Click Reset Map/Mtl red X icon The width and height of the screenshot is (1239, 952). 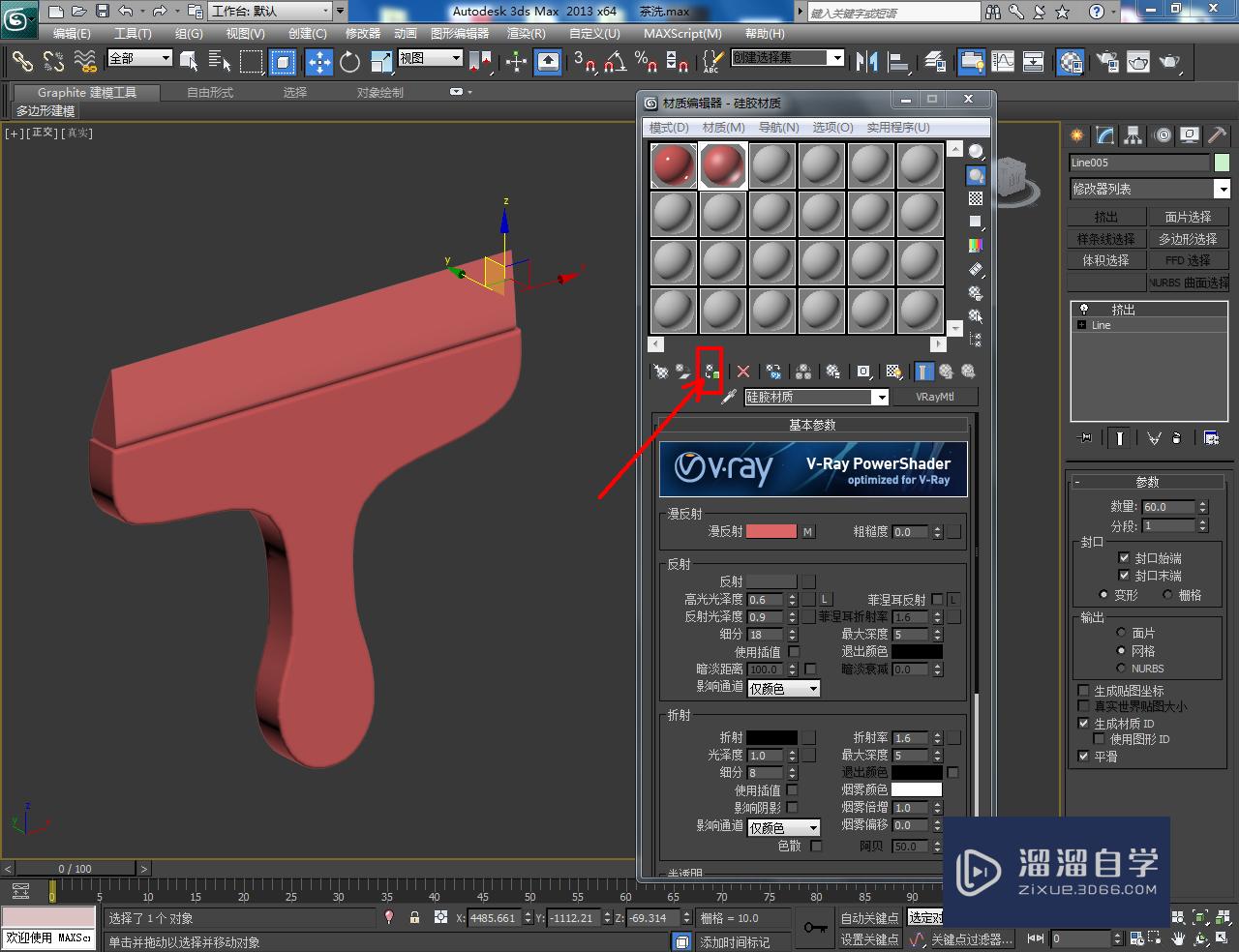coord(743,372)
